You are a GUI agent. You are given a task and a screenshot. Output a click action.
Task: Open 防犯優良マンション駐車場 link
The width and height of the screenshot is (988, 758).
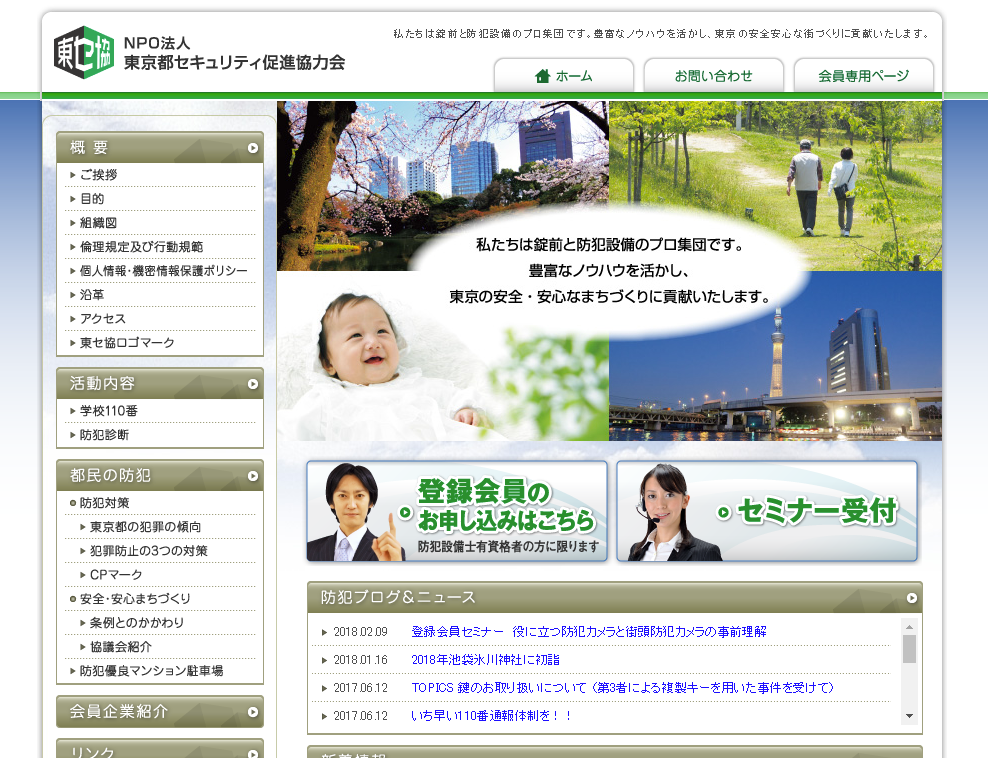151,670
